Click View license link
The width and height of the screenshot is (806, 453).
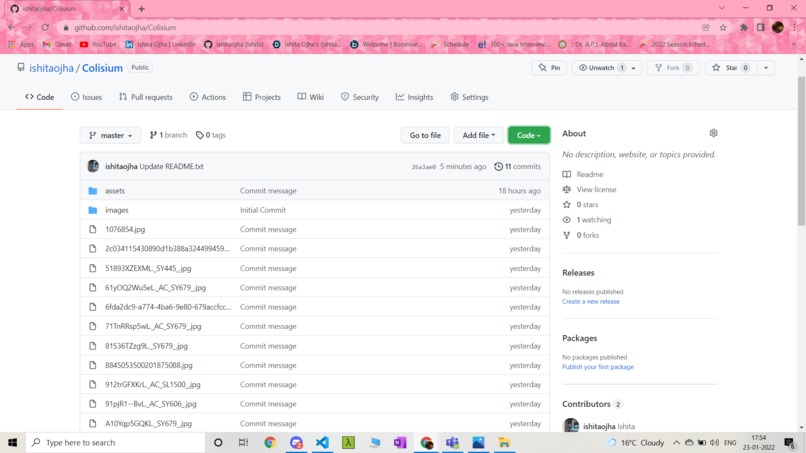[596, 190]
